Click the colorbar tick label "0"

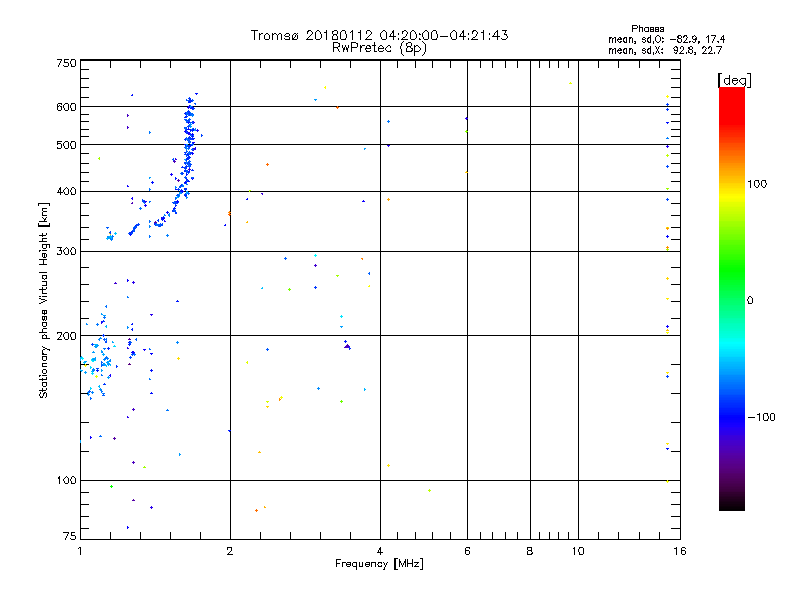tap(750, 301)
